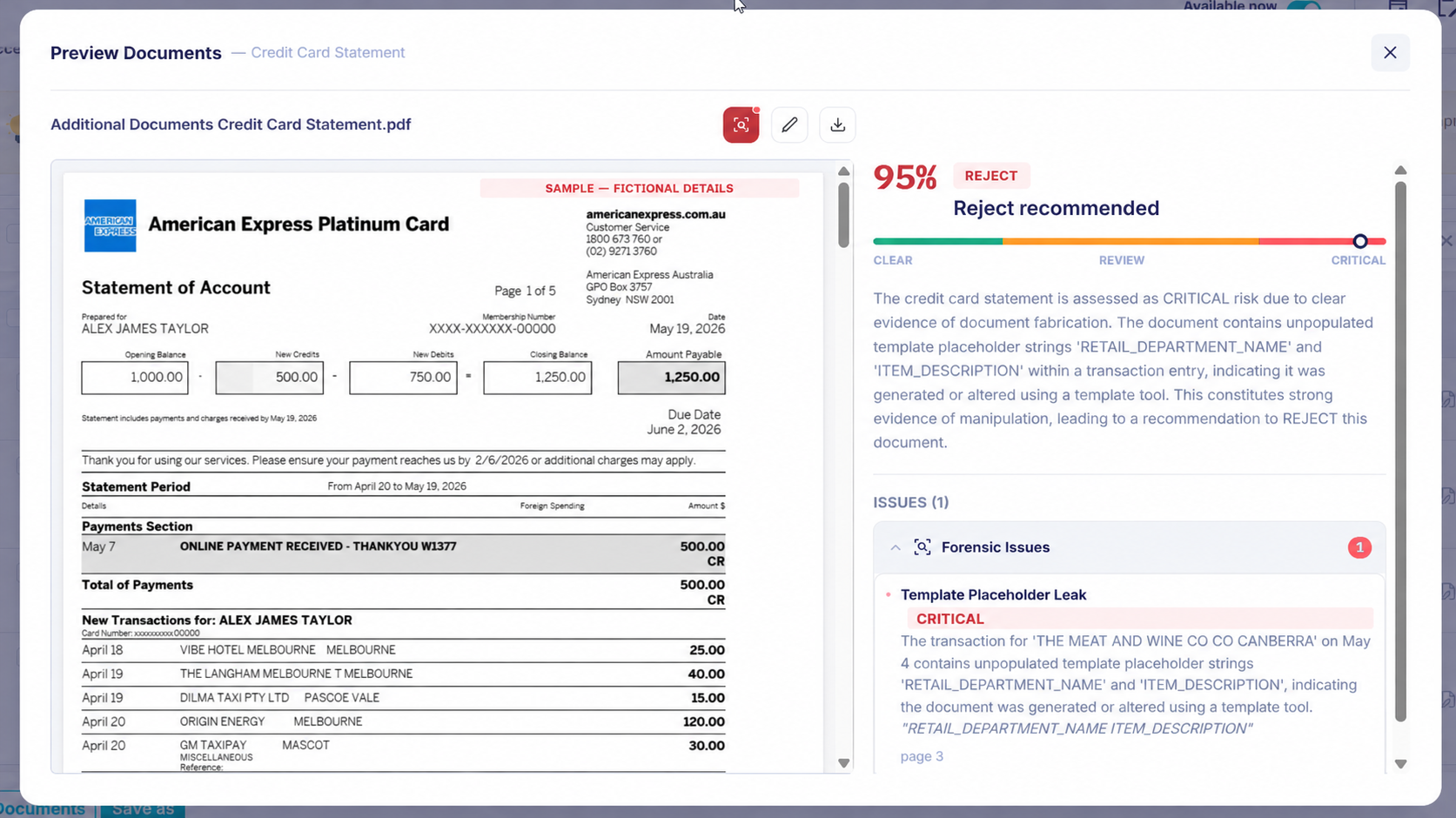Click 'Save as' button behind the dialog
The image size is (1456, 818).
143,809
